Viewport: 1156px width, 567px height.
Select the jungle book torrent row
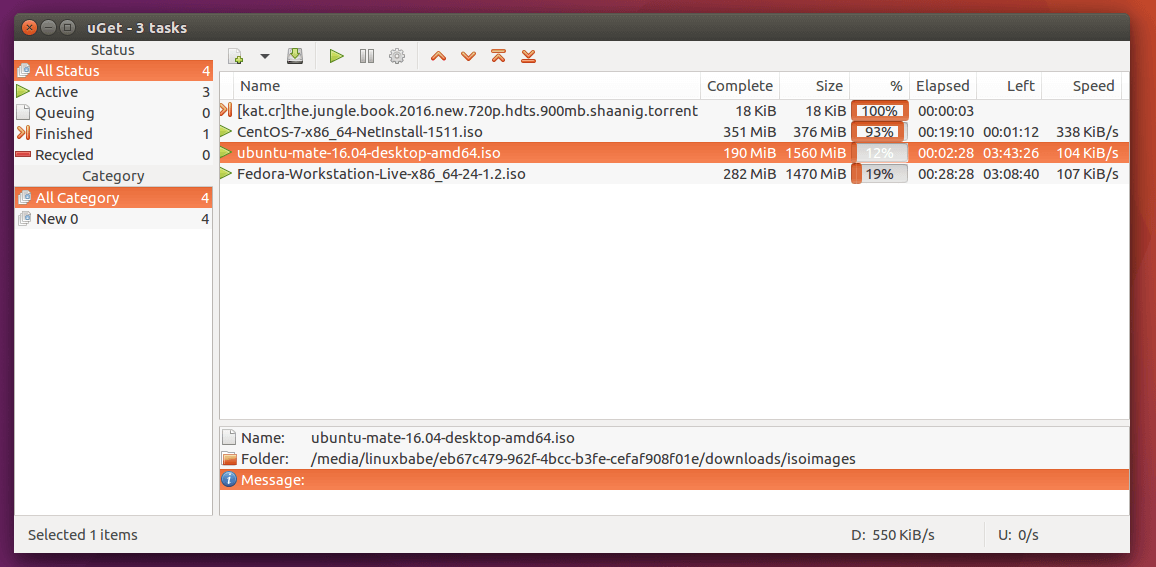point(467,111)
